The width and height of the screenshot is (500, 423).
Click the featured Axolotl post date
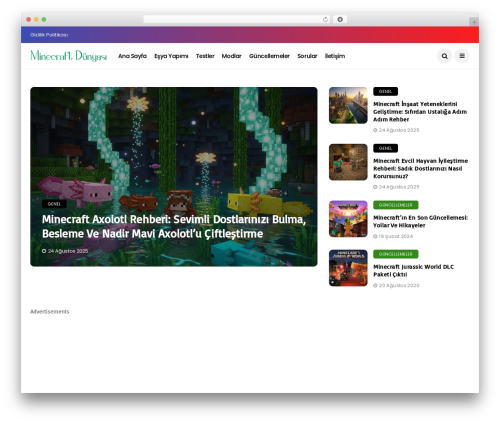pos(65,251)
